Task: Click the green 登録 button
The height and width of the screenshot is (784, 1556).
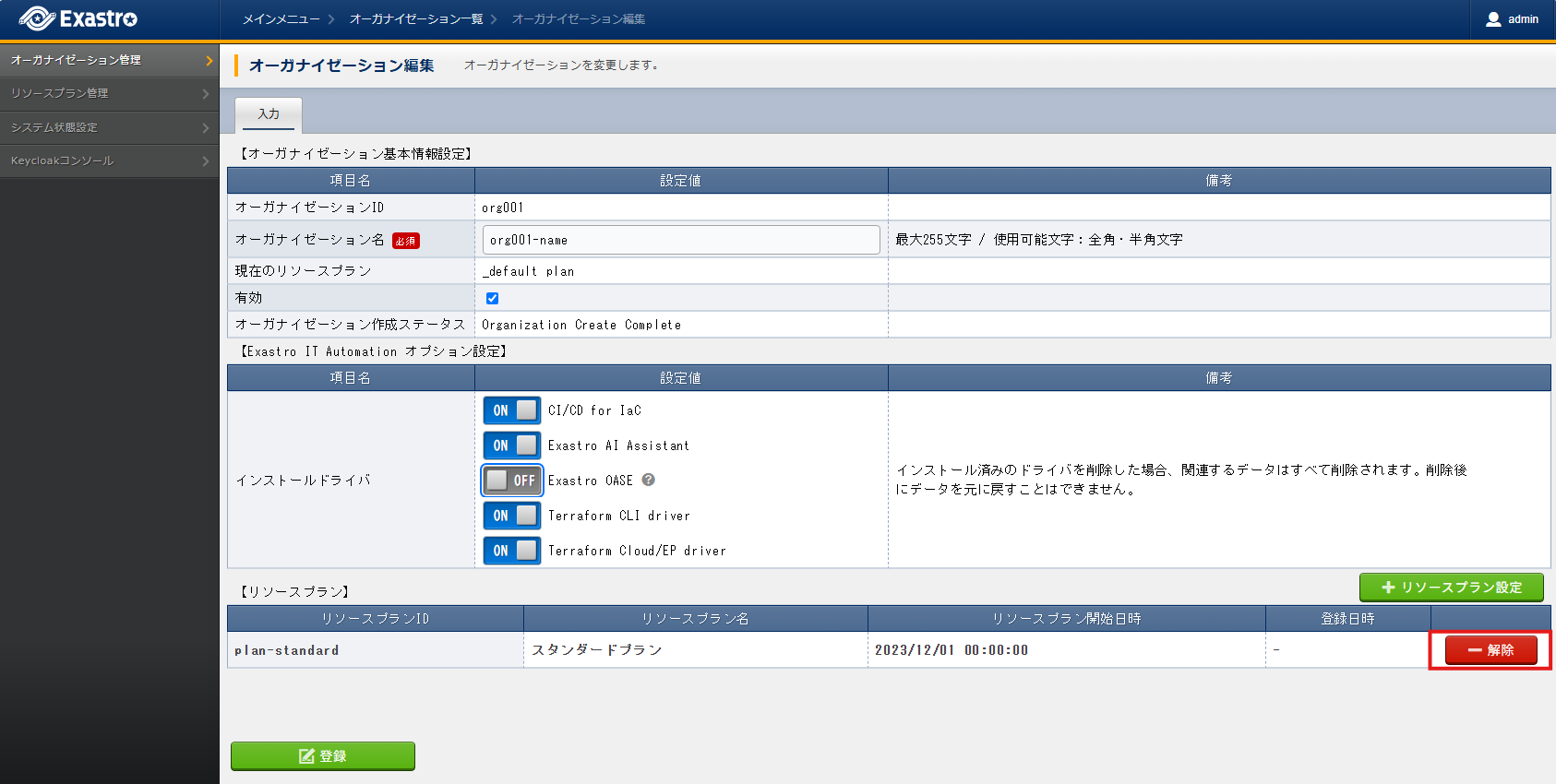Action: coord(323,756)
